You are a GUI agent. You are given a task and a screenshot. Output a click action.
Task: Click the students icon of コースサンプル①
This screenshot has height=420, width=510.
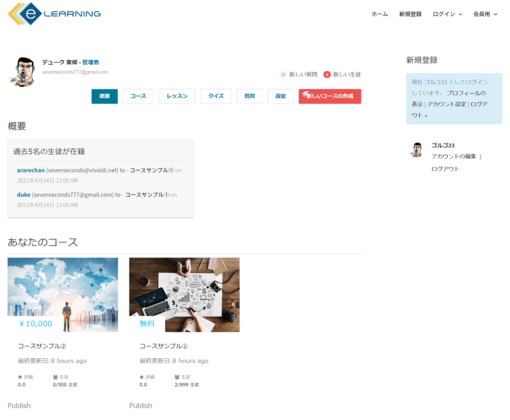177,377
